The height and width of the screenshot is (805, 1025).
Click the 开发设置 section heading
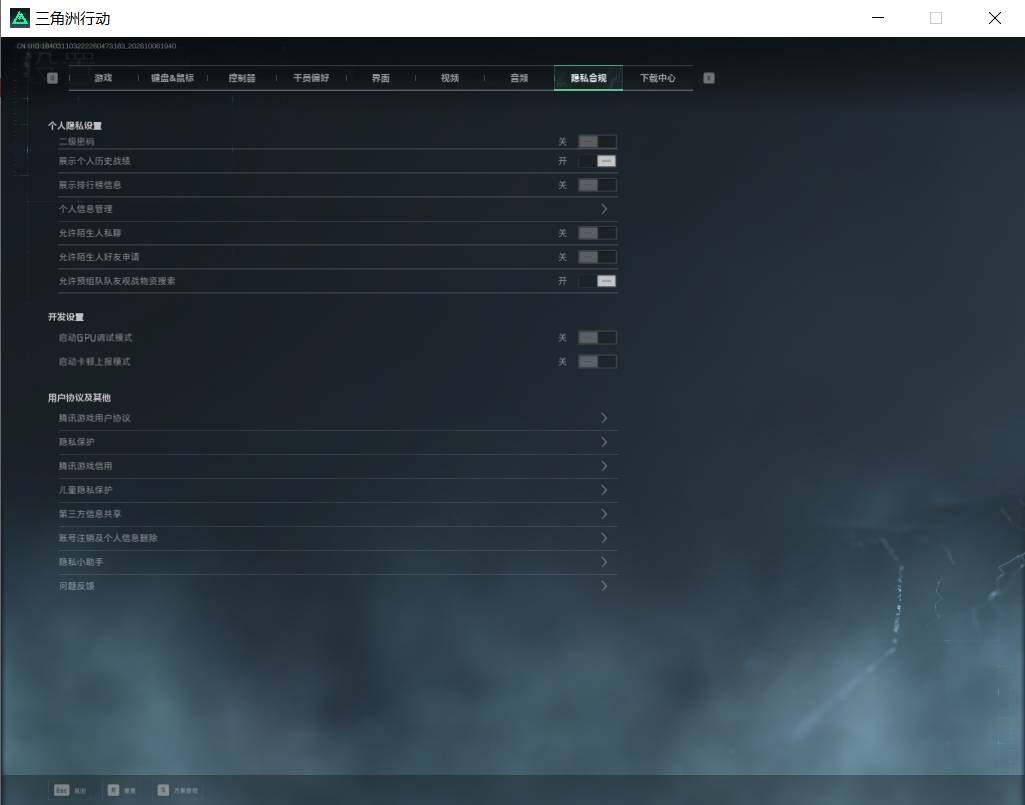tap(66, 317)
